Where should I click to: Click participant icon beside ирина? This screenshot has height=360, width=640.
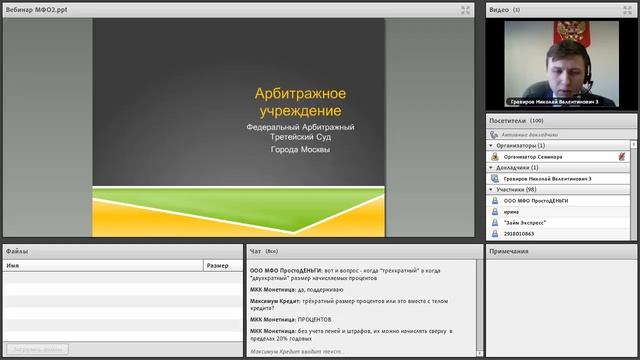495,212
